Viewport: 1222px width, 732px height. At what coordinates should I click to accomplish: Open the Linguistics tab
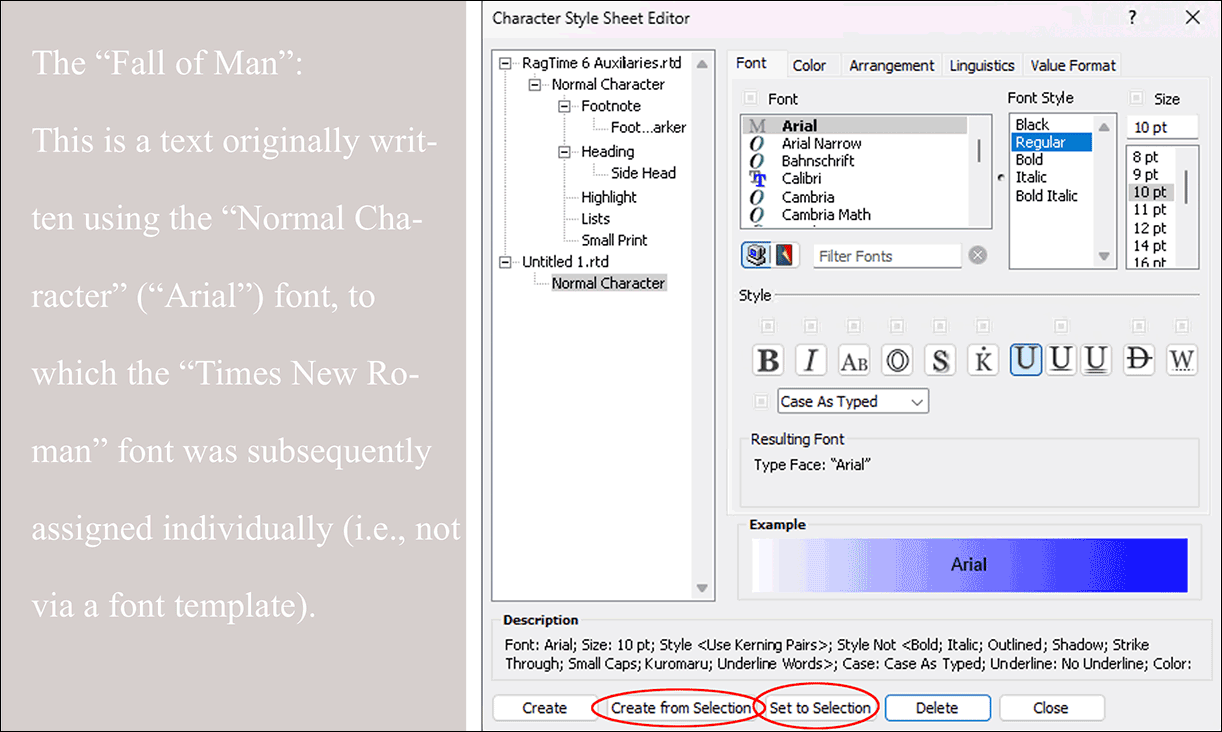click(x=981, y=65)
